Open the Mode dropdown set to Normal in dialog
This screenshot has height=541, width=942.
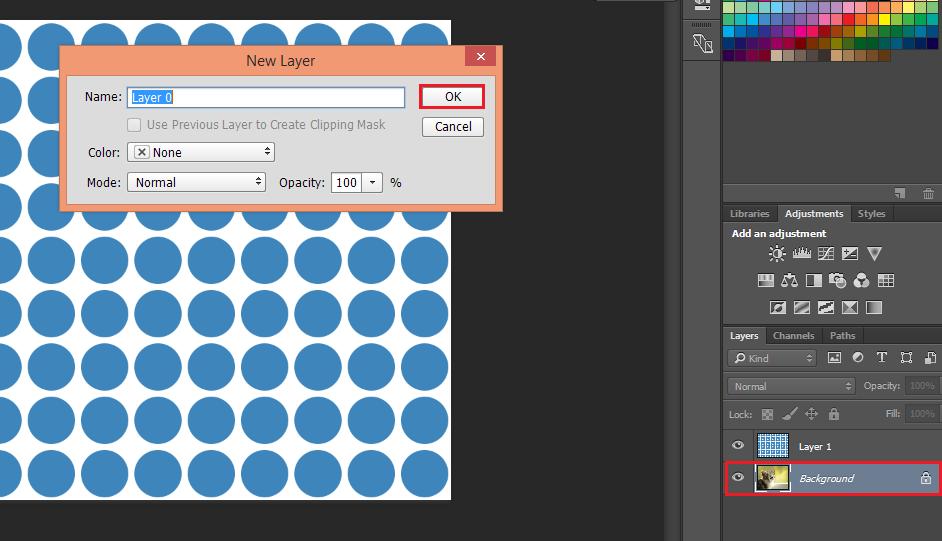pyautogui.click(x=196, y=182)
